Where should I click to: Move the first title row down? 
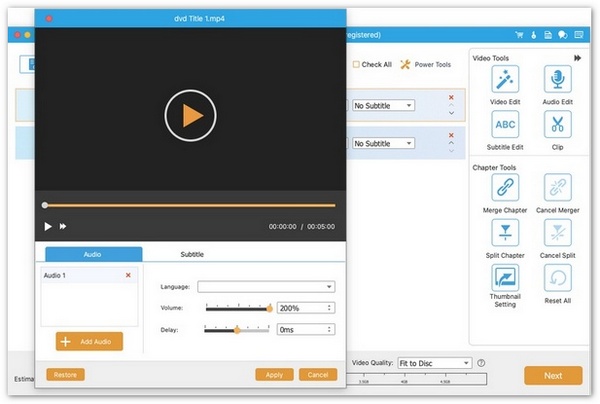[x=451, y=113]
